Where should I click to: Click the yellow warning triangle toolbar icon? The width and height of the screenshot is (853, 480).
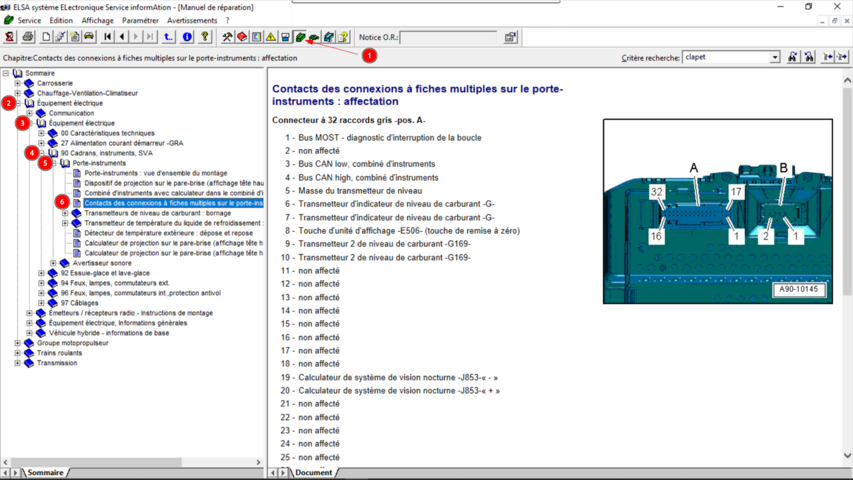(271, 37)
